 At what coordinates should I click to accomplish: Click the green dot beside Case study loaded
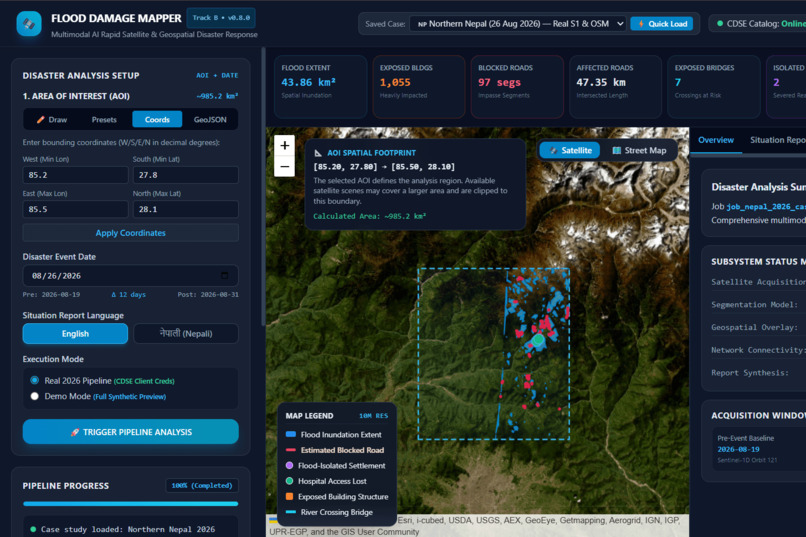click(x=33, y=529)
